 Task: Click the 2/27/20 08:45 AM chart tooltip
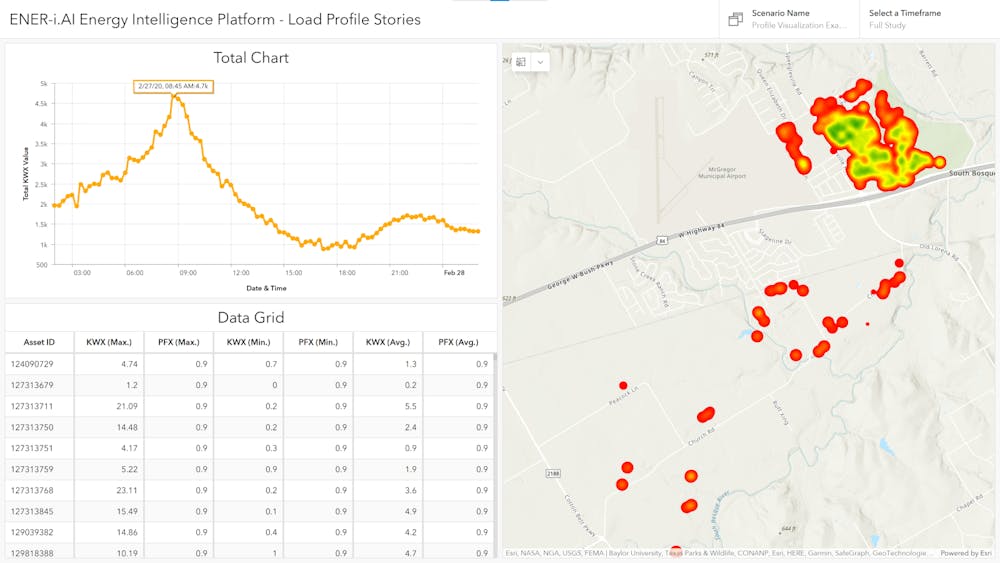[173, 86]
